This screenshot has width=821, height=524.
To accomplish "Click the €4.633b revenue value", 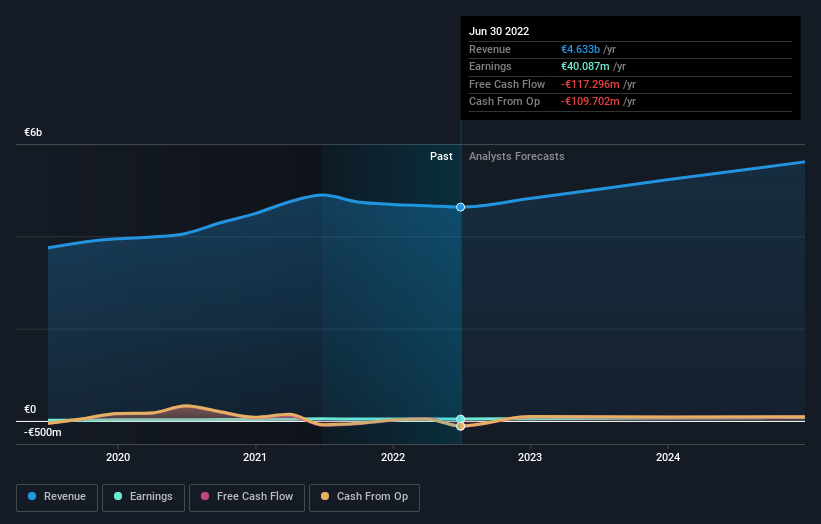I will pyautogui.click(x=580, y=49).
